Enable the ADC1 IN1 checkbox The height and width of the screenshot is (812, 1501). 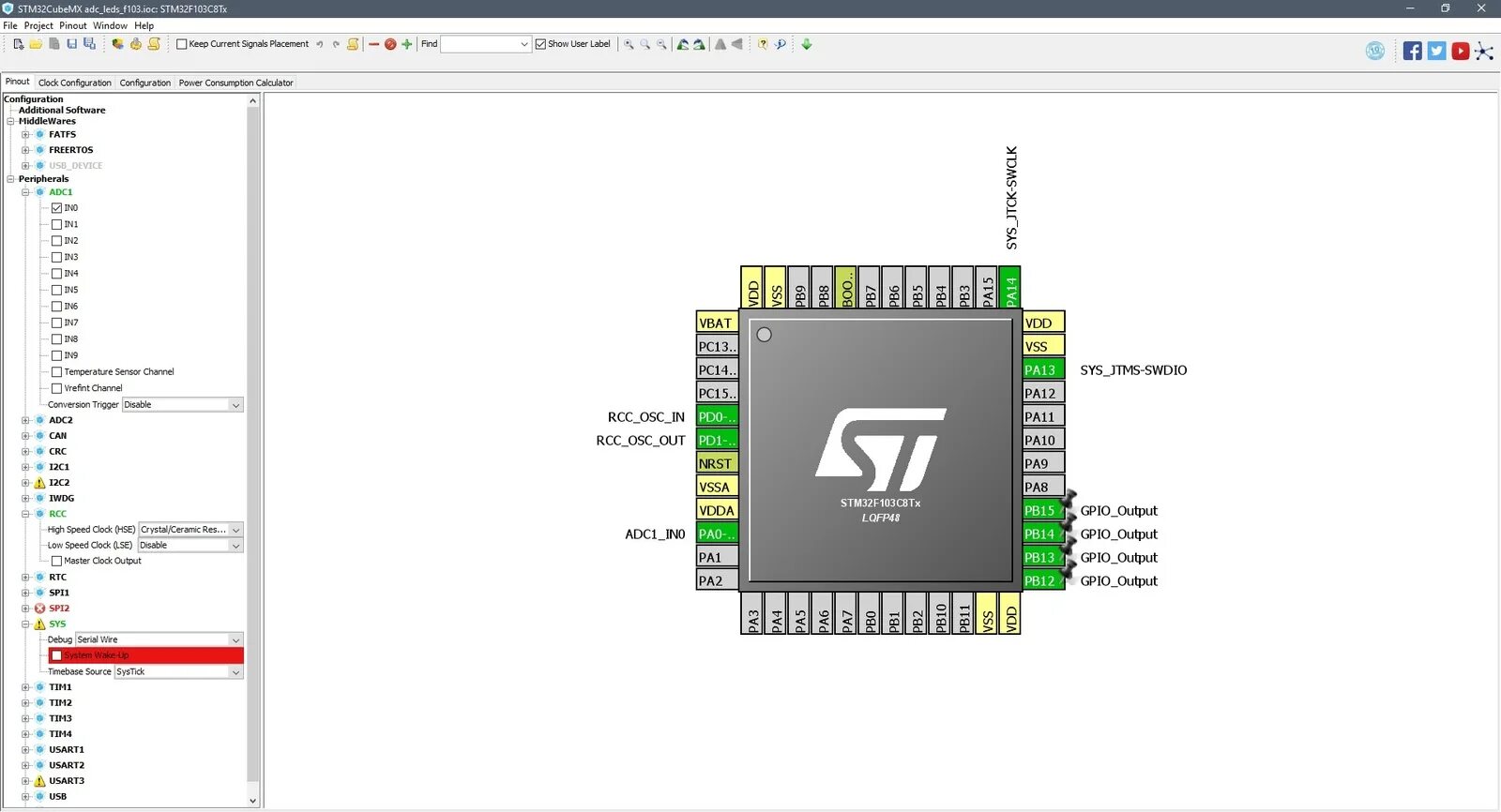pos(56,224)
